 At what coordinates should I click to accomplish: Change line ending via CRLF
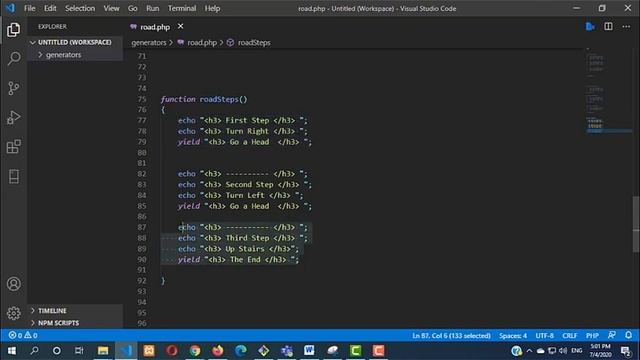pos(570,336)
